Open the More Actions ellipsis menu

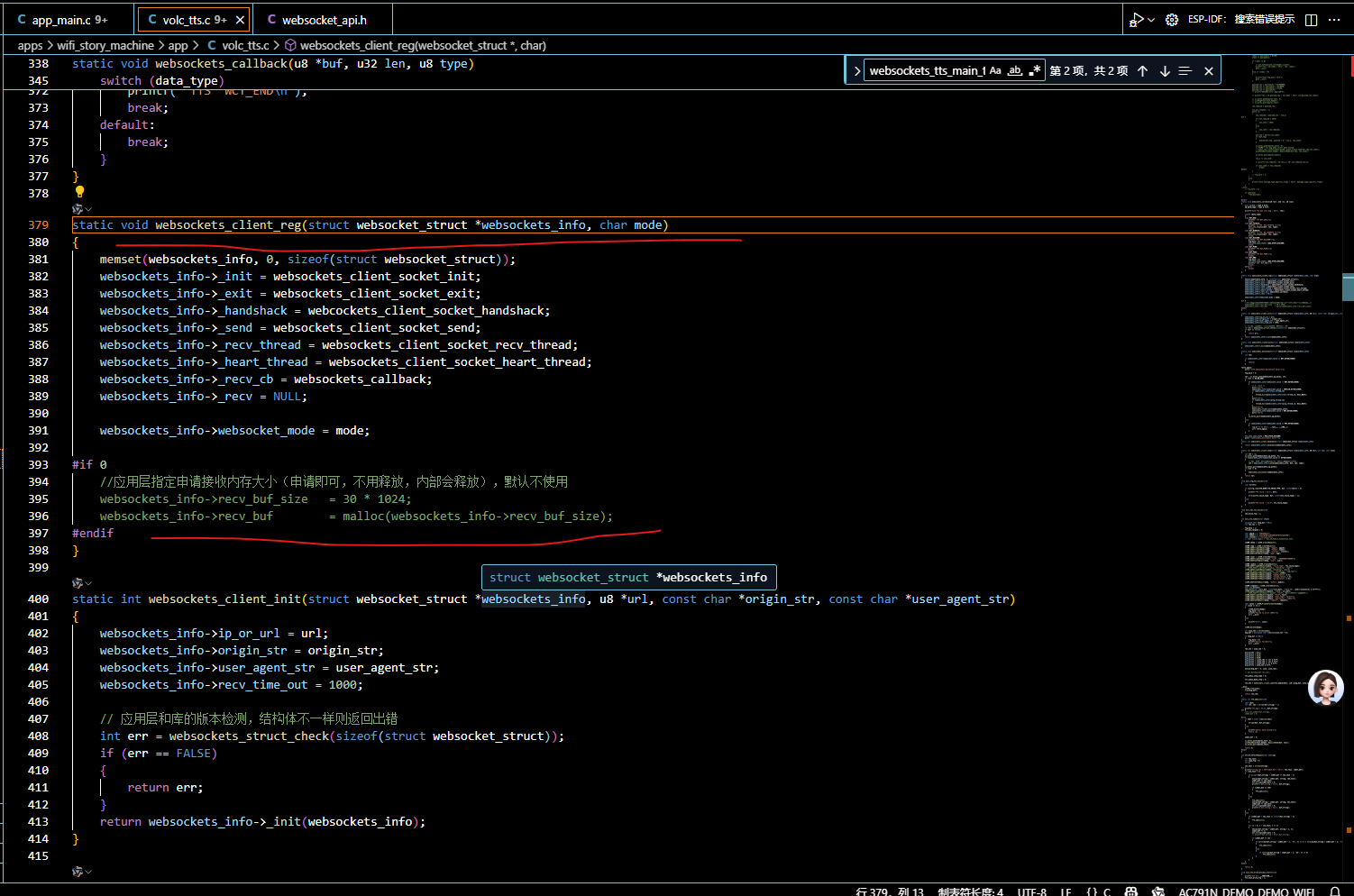point(1335,20)
